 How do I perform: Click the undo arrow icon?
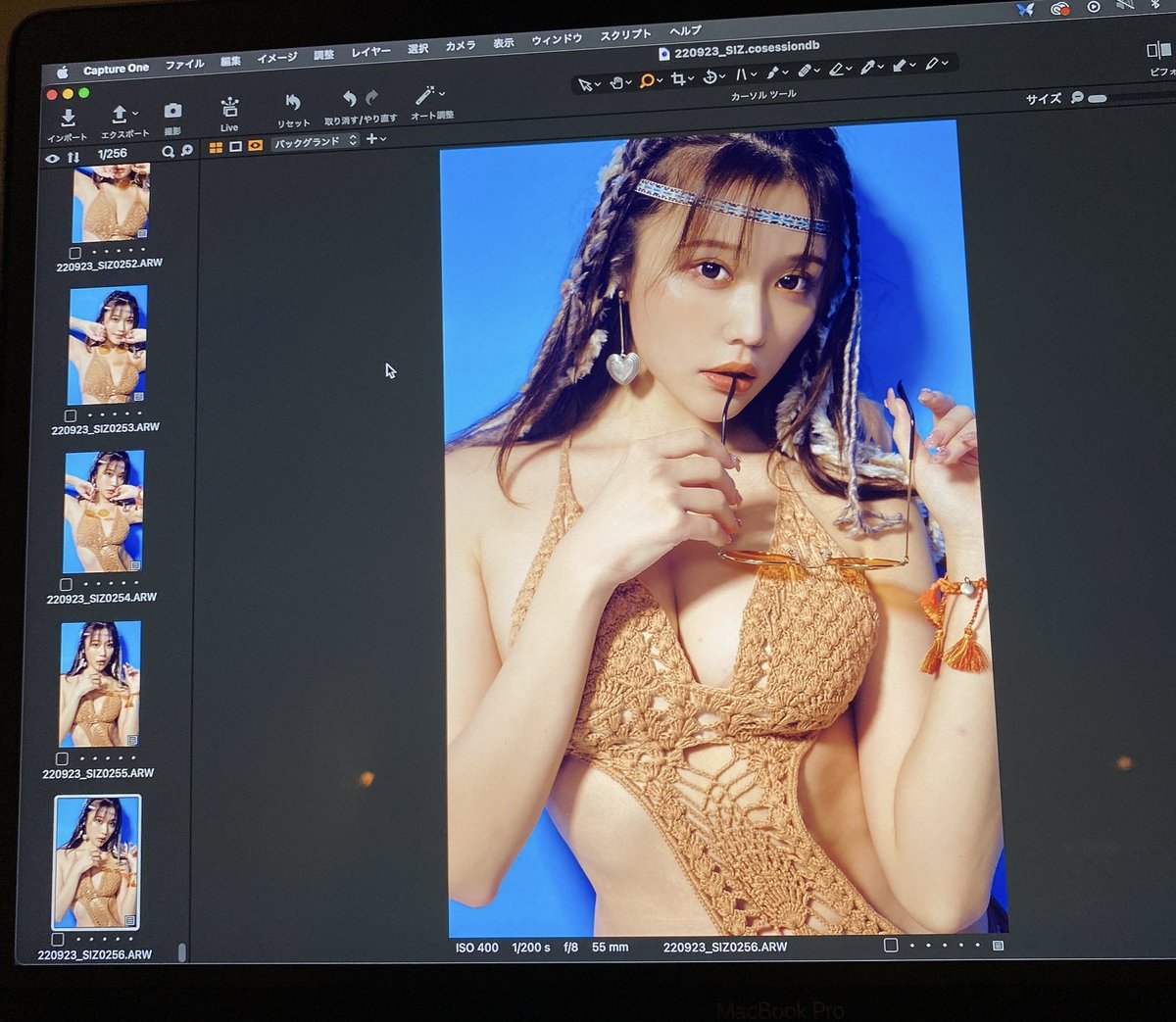click(x=349, y=98)
